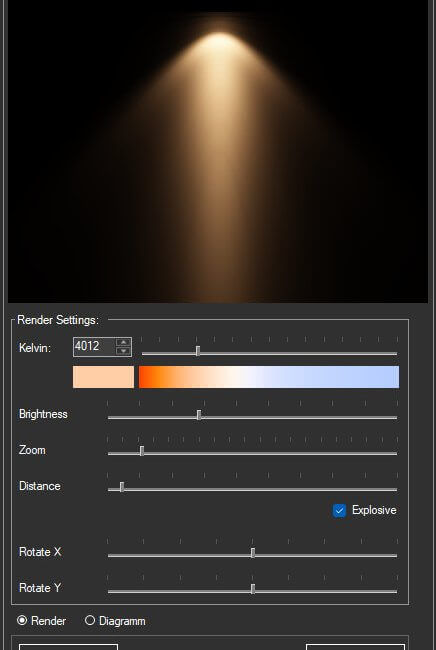
Task: Click the Distance slider handle
Action: click(x=122, y=487)
